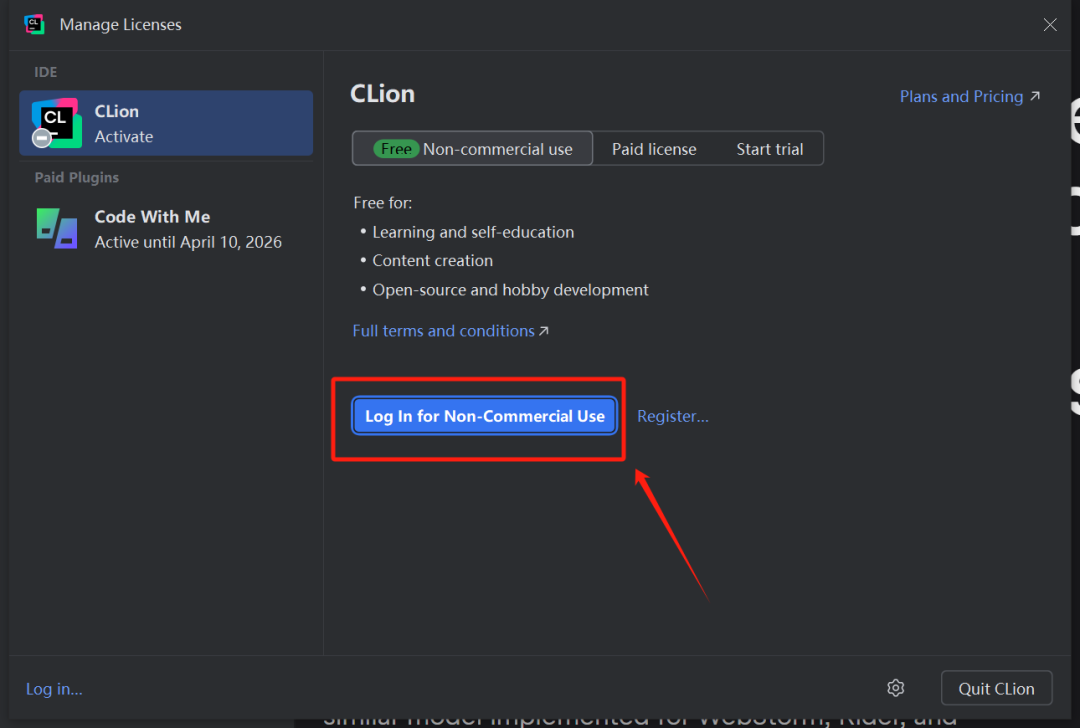Select the CLion Activate item in the sidebar
1080x728 pixels.
166,123
